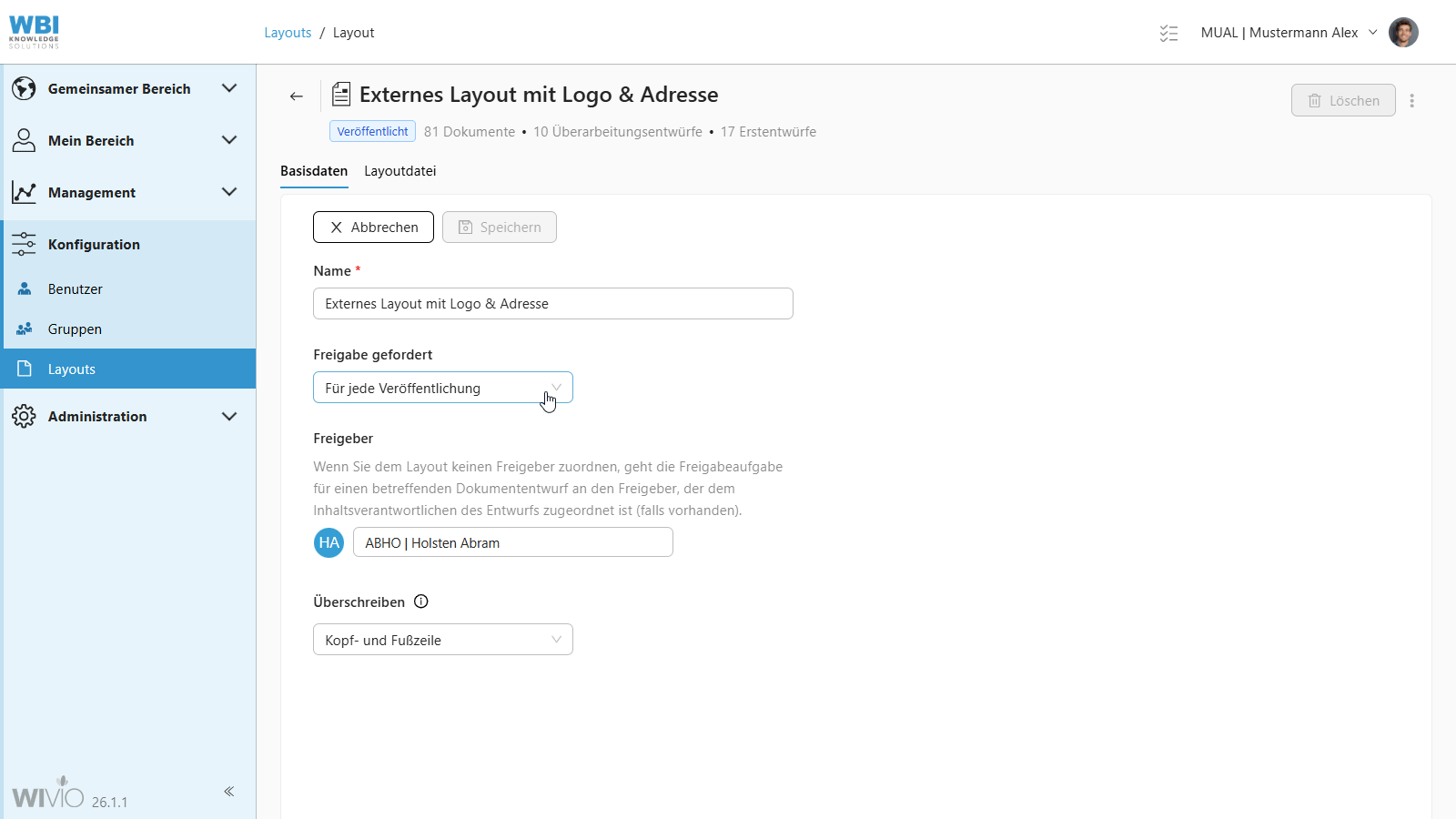This screenshot has width=1456, height=819.
Task: Select the Basisdaten tab
Action: point(314,171)
